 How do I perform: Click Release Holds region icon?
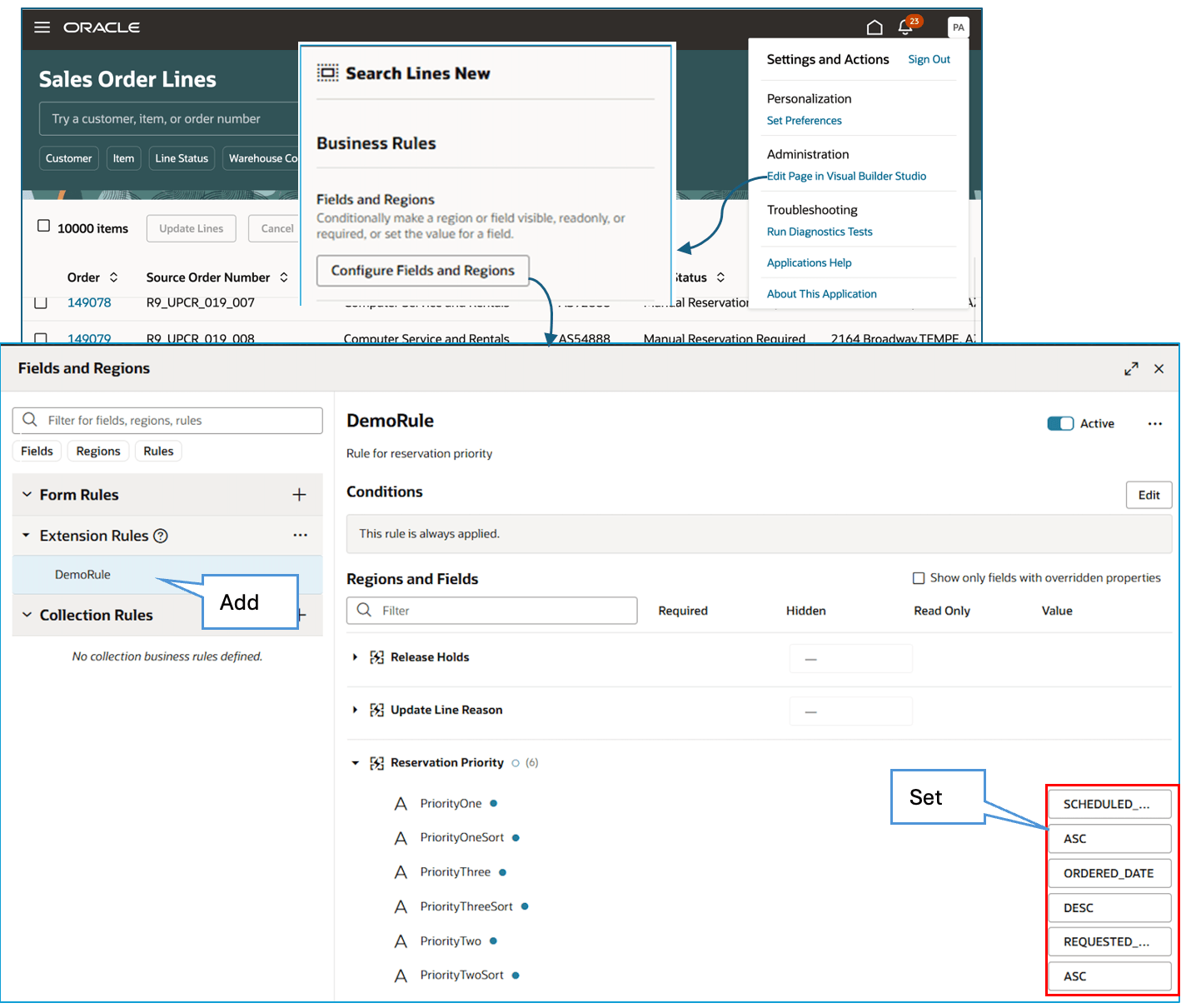pyautogui.click(x=376, y=657)
